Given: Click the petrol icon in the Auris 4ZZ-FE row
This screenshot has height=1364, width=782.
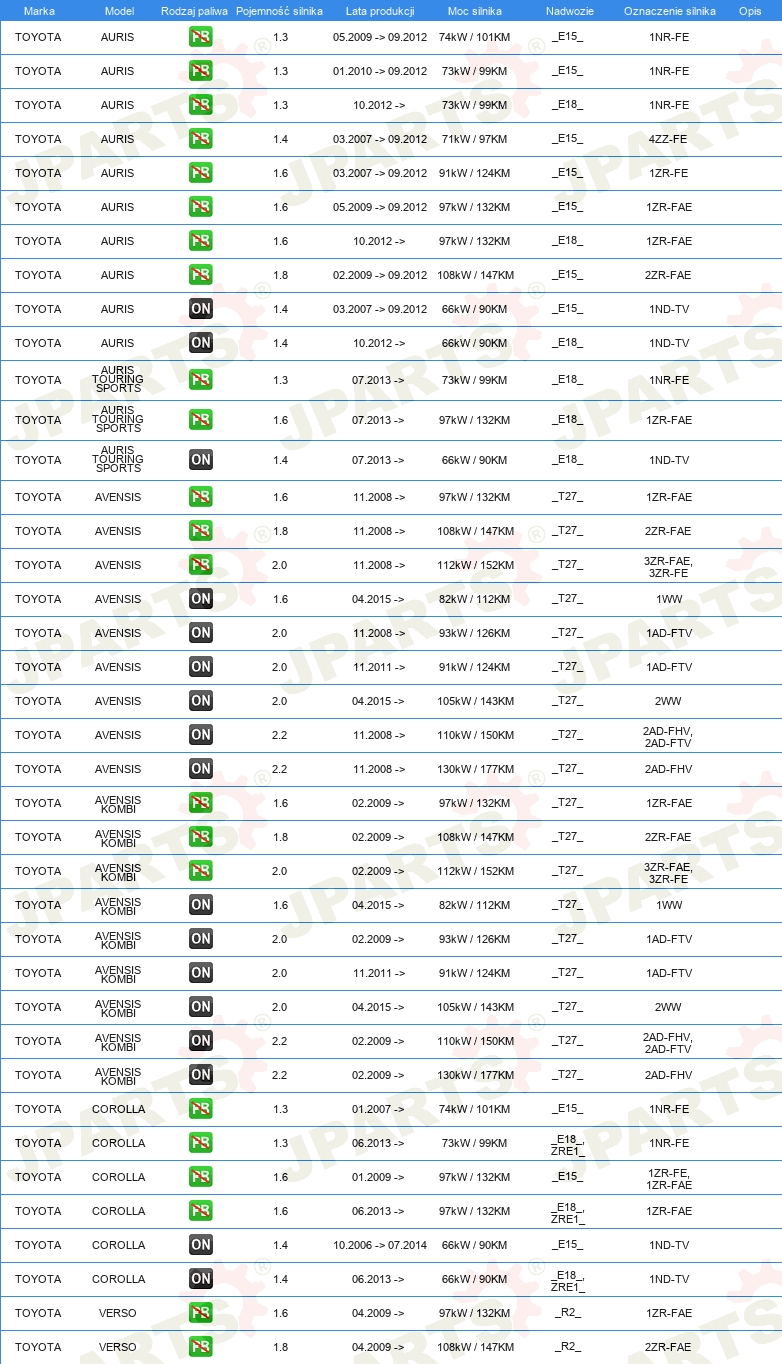Looking at the screenshot, I should click(201, 139).
